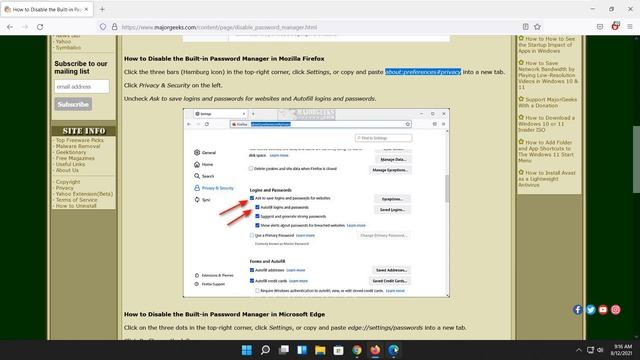Open 'Support MajorGeeks With a Donation' link
Viewport: 640px width, 360px height.
point(547,102)
